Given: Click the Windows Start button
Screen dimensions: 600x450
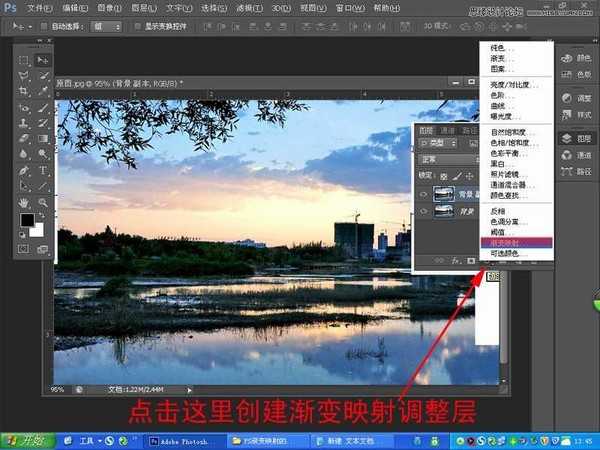Looking at the screenshot, I should [x=28, y=440].
